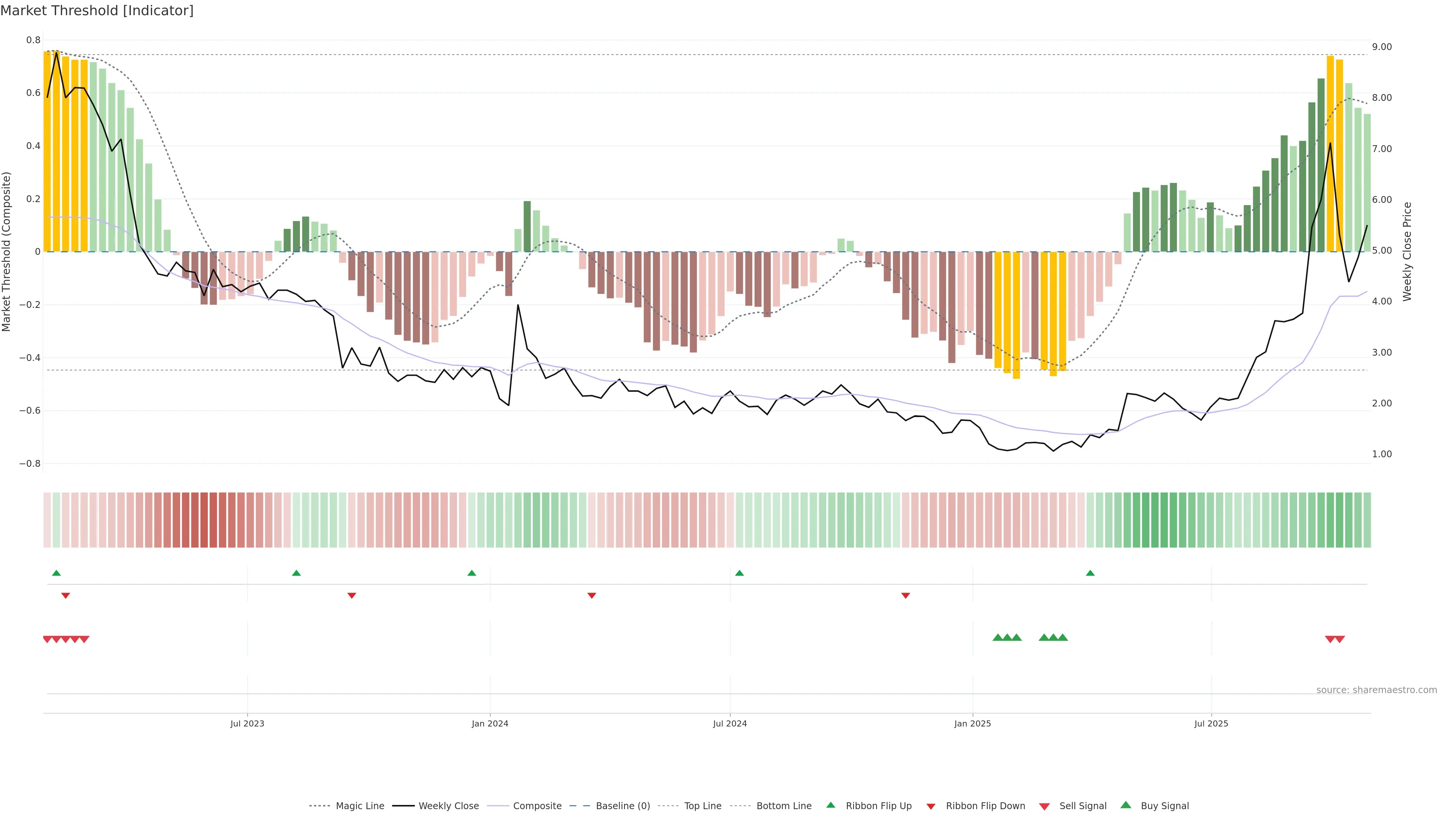
Task: Click the ribbon flip down marker after Jan 2024
Action: click(x=592, y=596)
